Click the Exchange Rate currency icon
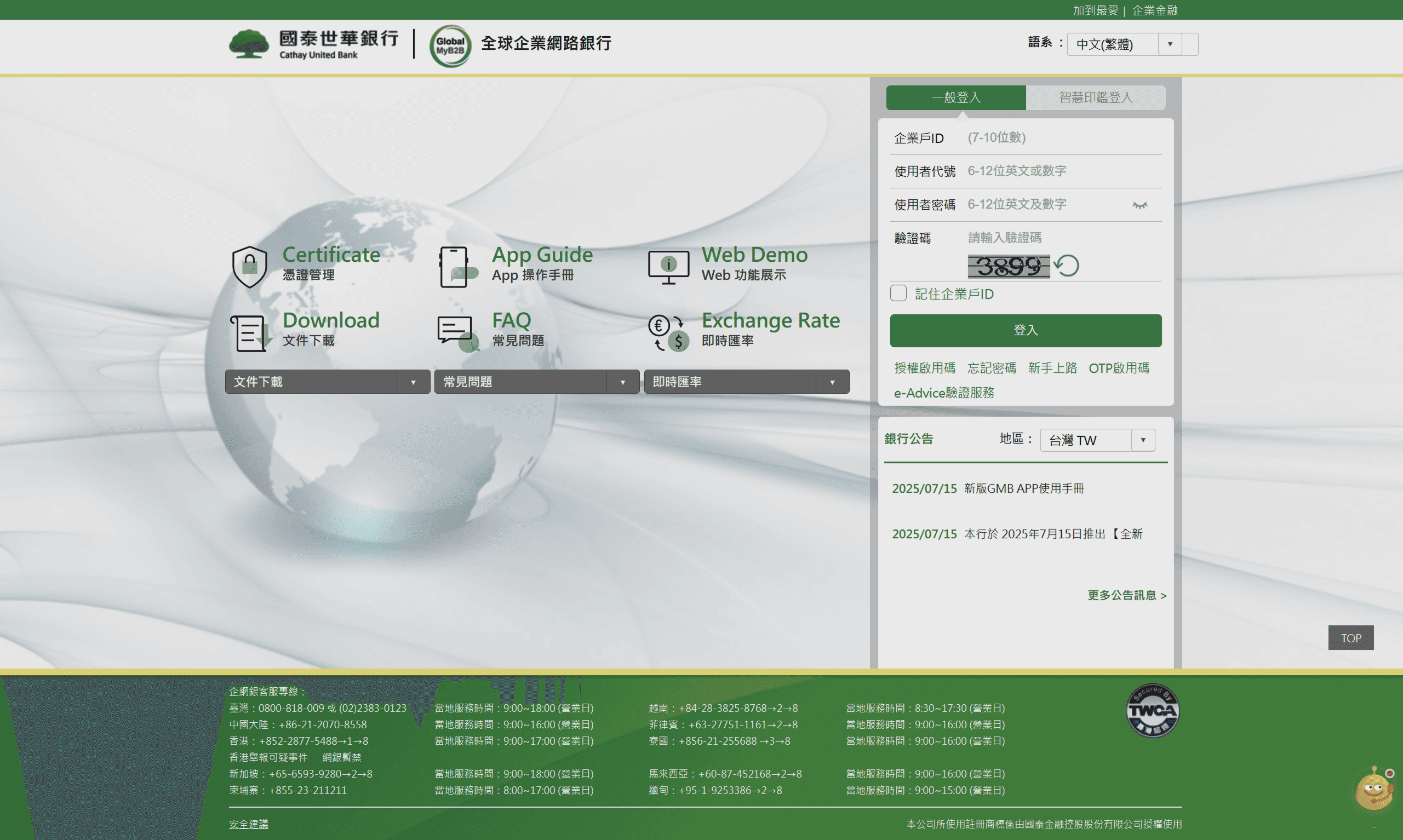 pyautogui.click(x=668, y=333)
